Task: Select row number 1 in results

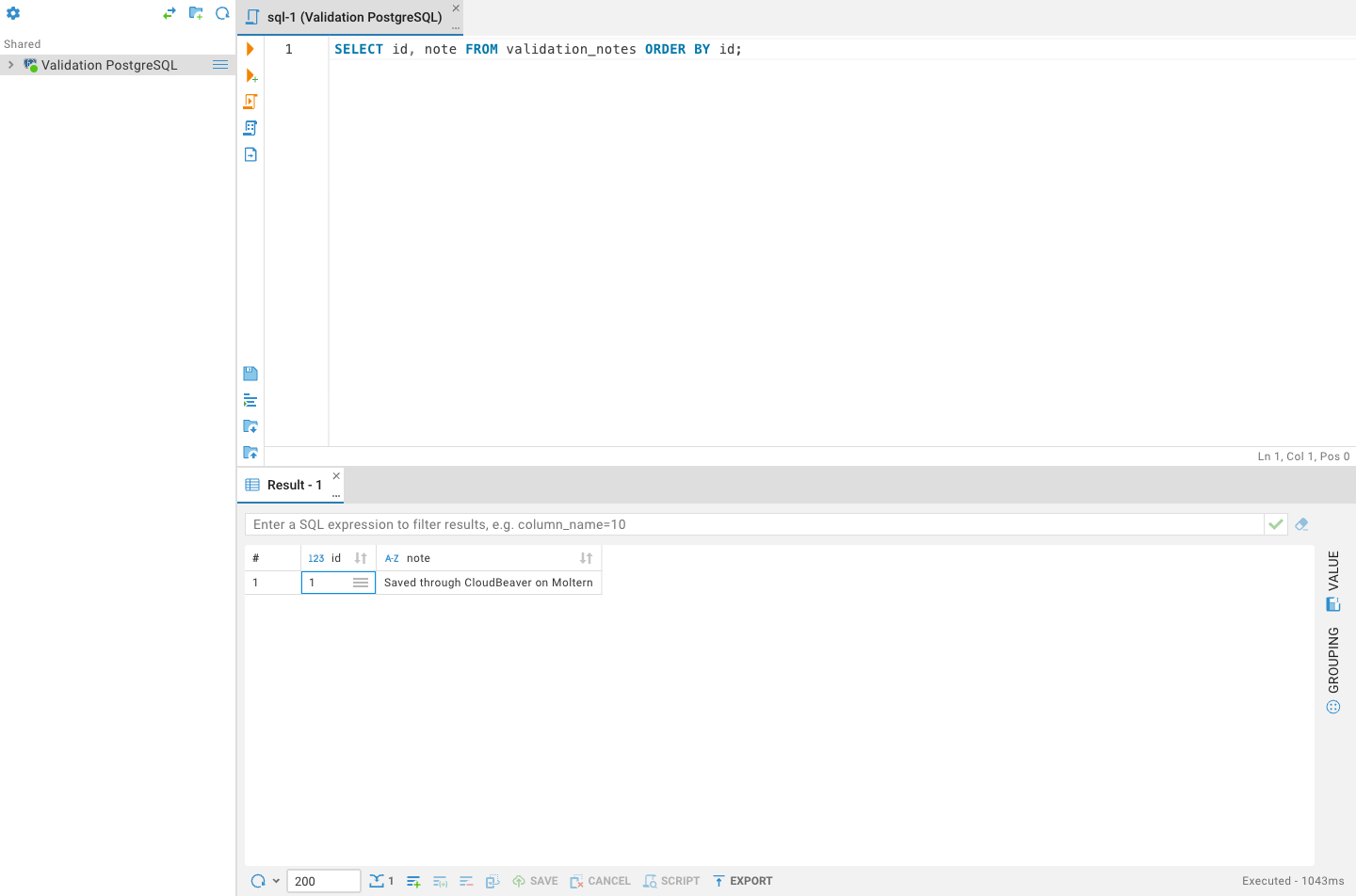Action: click(272, 583)
